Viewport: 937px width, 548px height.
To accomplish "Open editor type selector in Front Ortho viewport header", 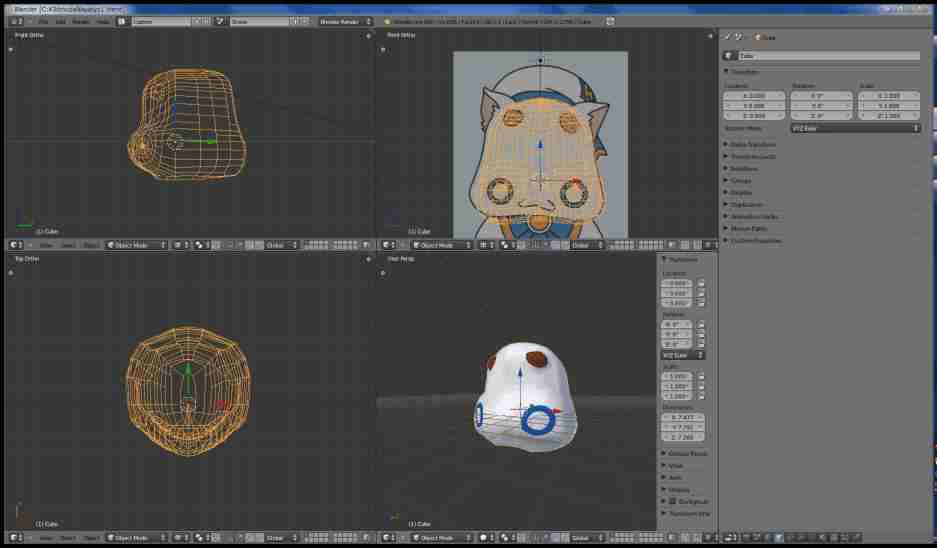I will 389,245.
